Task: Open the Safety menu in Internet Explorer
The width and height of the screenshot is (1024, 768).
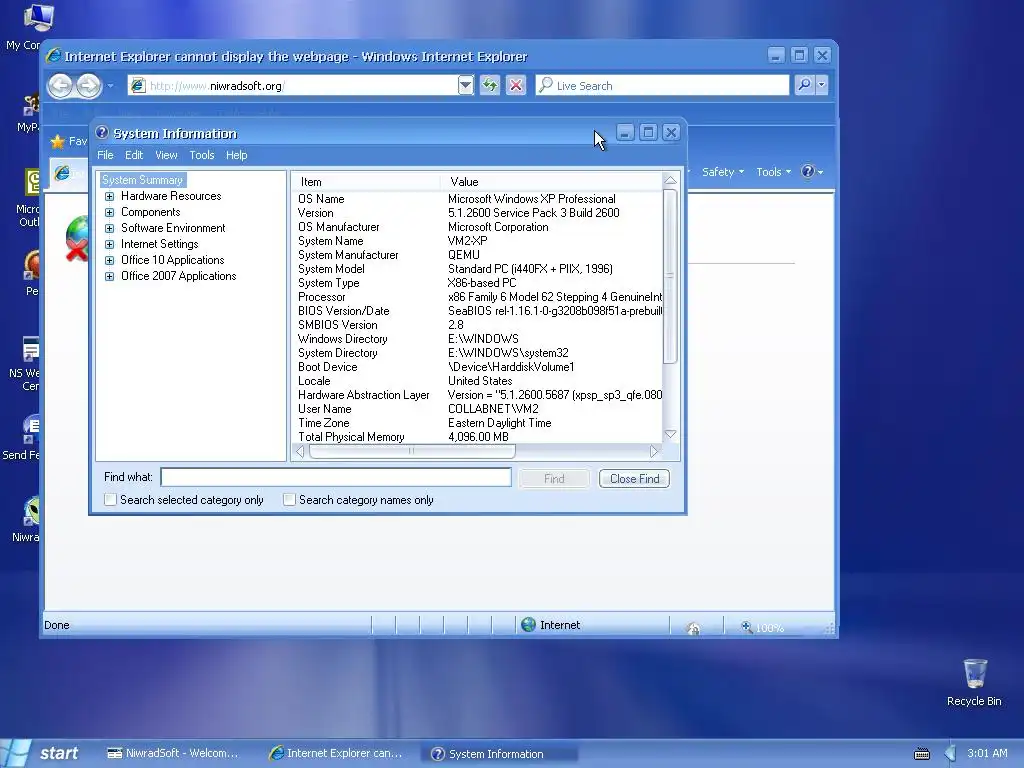Action: tap(722, 172)
